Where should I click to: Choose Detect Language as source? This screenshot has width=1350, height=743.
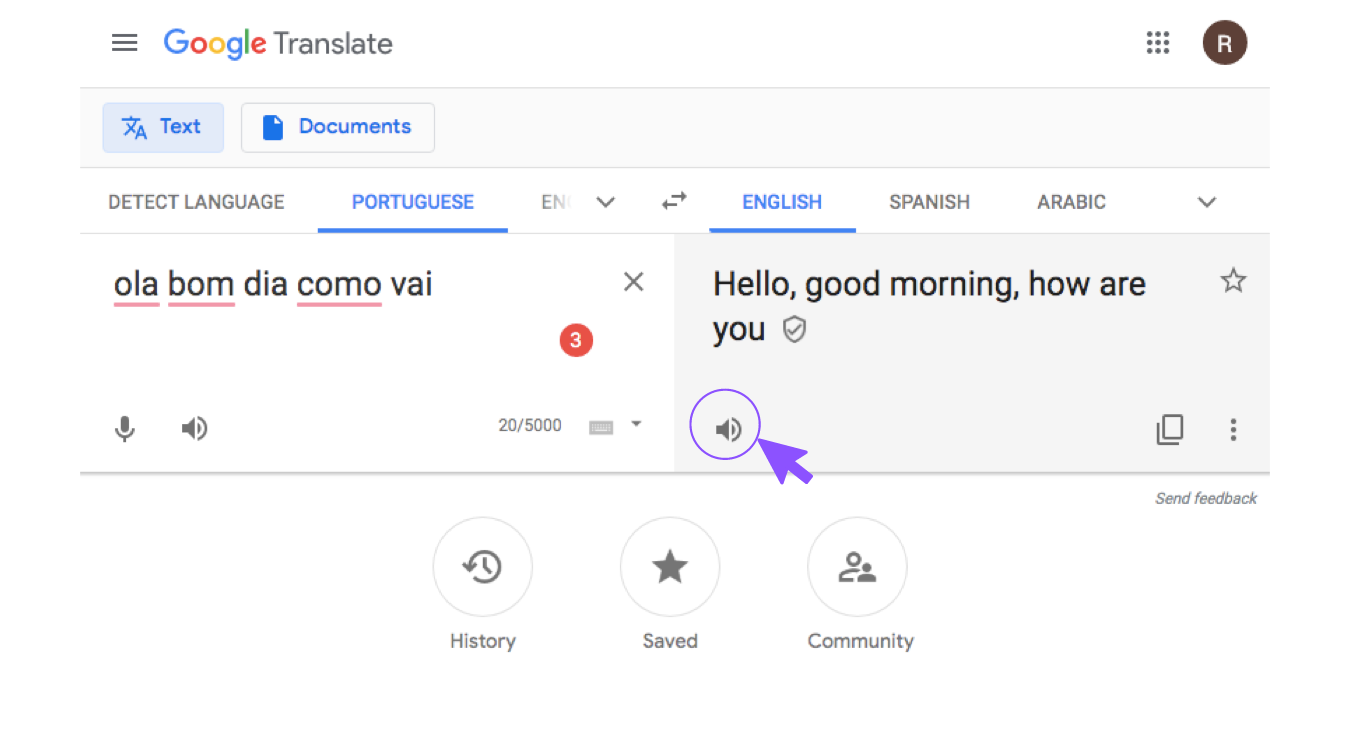pos(196,202)
